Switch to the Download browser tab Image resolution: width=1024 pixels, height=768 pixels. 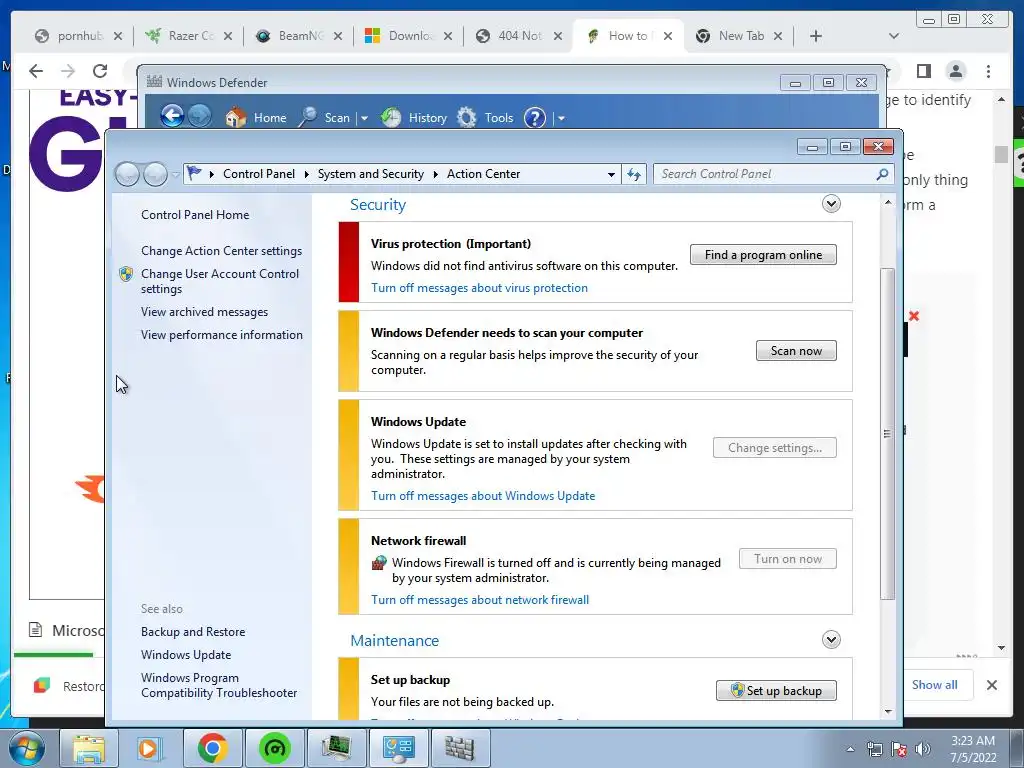[x=409, y=36]
